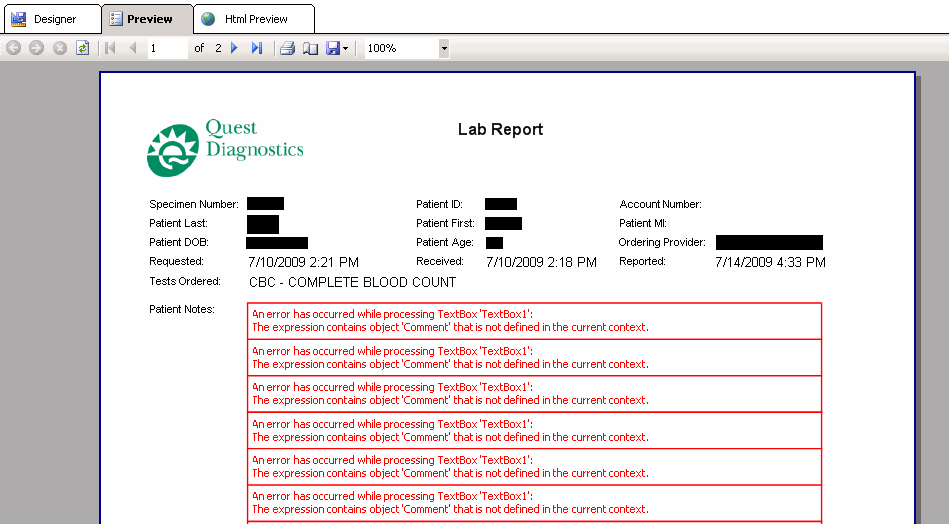Click the Patient MI label

pyautogui.click(x=643, y=223)
